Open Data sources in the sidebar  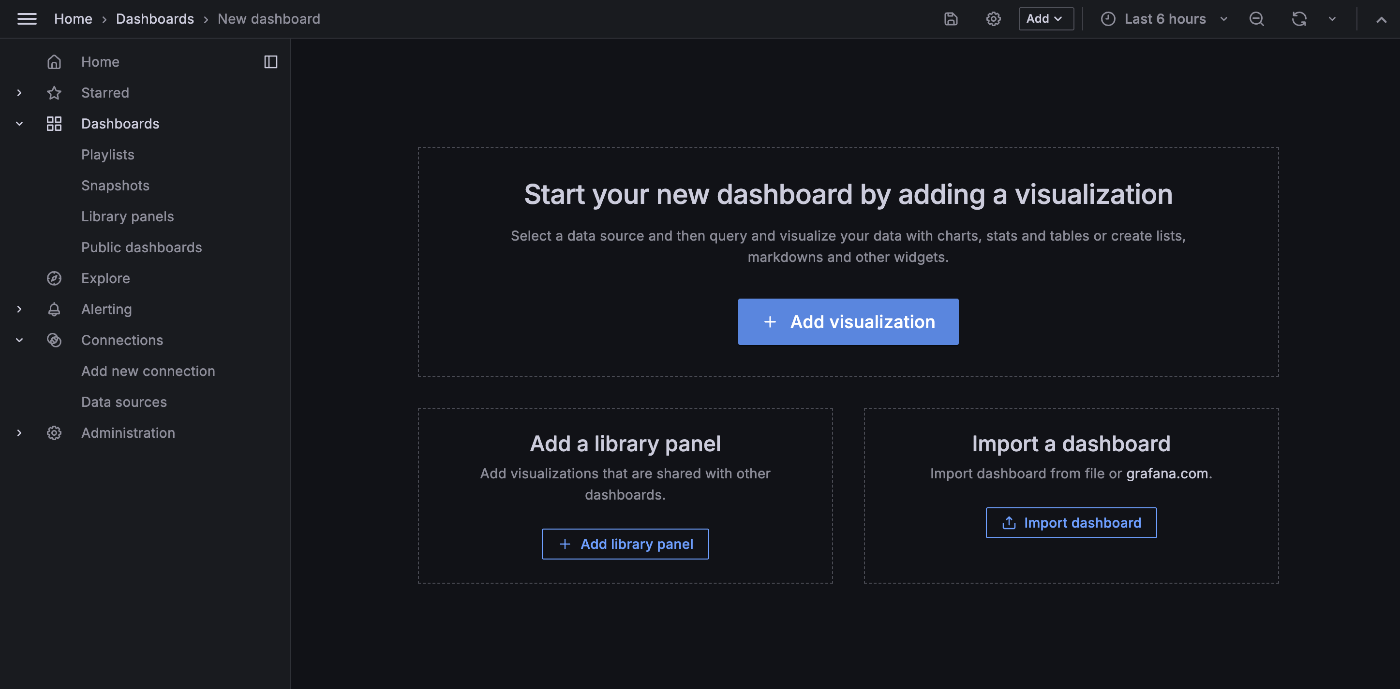124,403
